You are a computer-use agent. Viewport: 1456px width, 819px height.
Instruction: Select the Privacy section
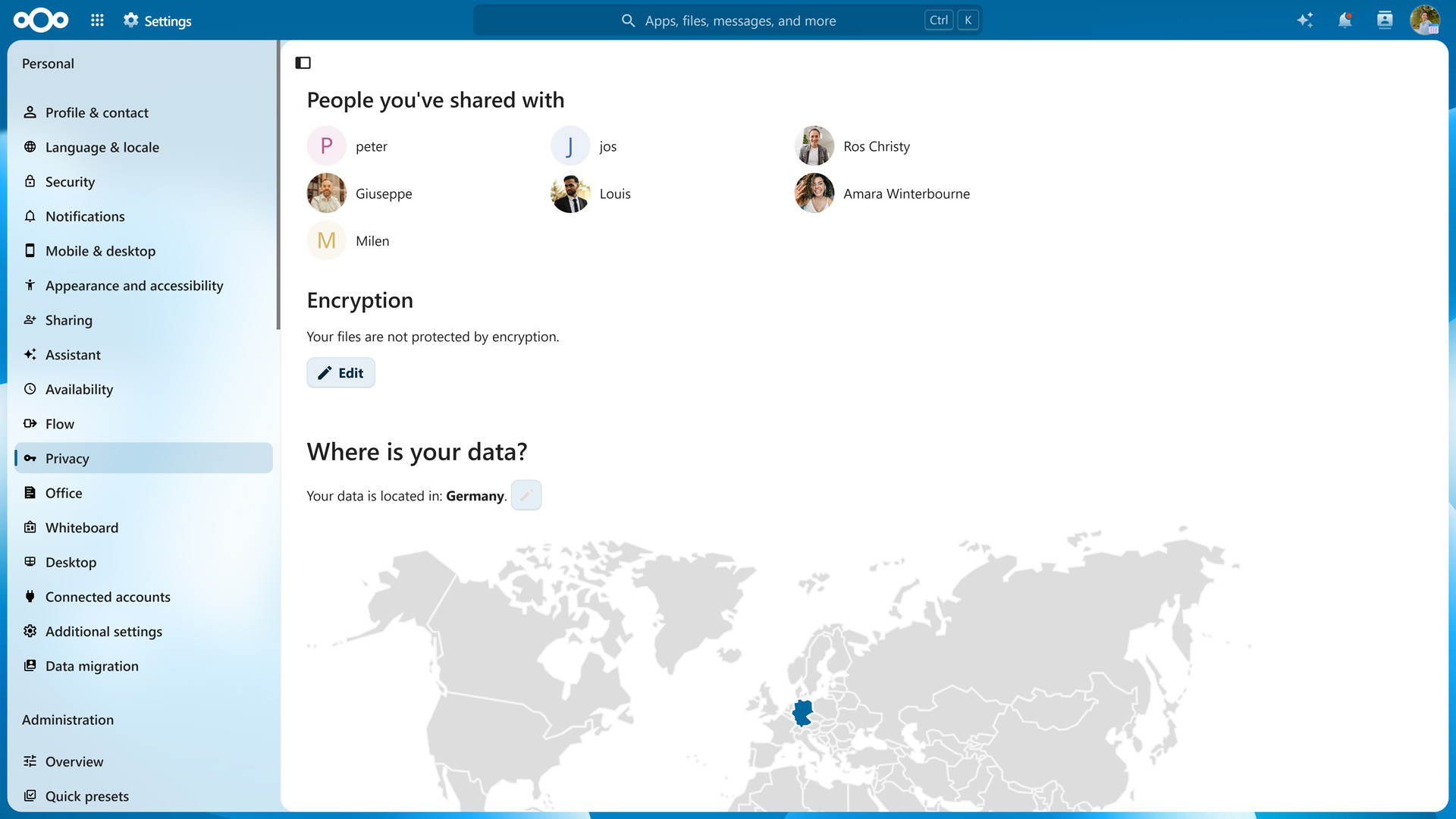click(143, 458)
